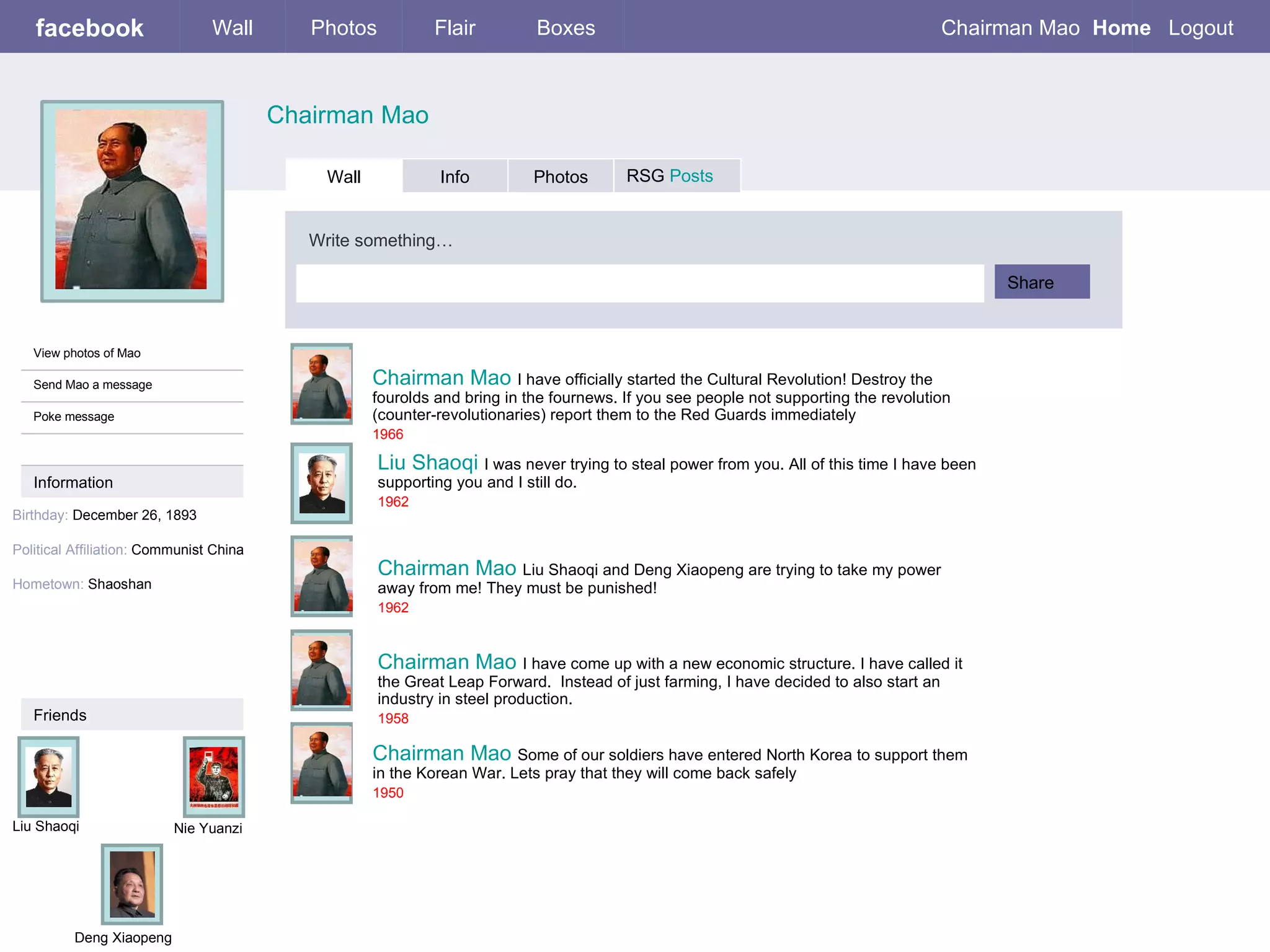Click Logout in the header
Image resolution: width=1270 pixels, height=952 pixels.
[x=1201, y=28]
